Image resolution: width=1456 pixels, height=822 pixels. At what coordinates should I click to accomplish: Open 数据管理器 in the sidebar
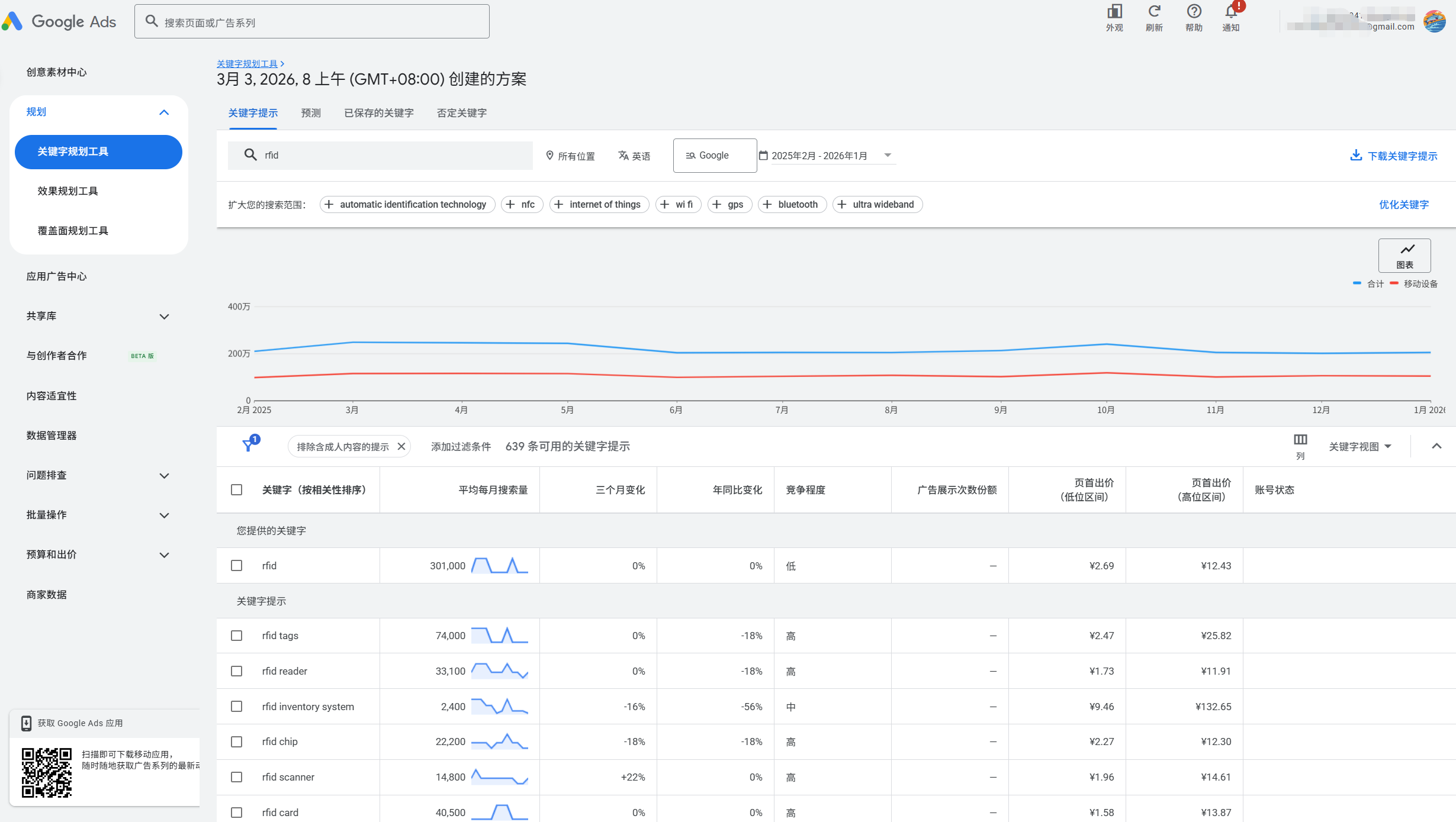click(52, 436)
